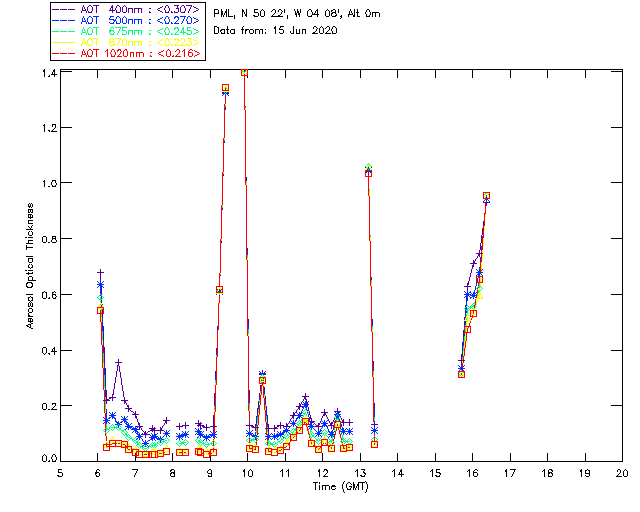Click the last data point after 16 GMT
Screen dimensions: 640x512
tap(486, 196)
